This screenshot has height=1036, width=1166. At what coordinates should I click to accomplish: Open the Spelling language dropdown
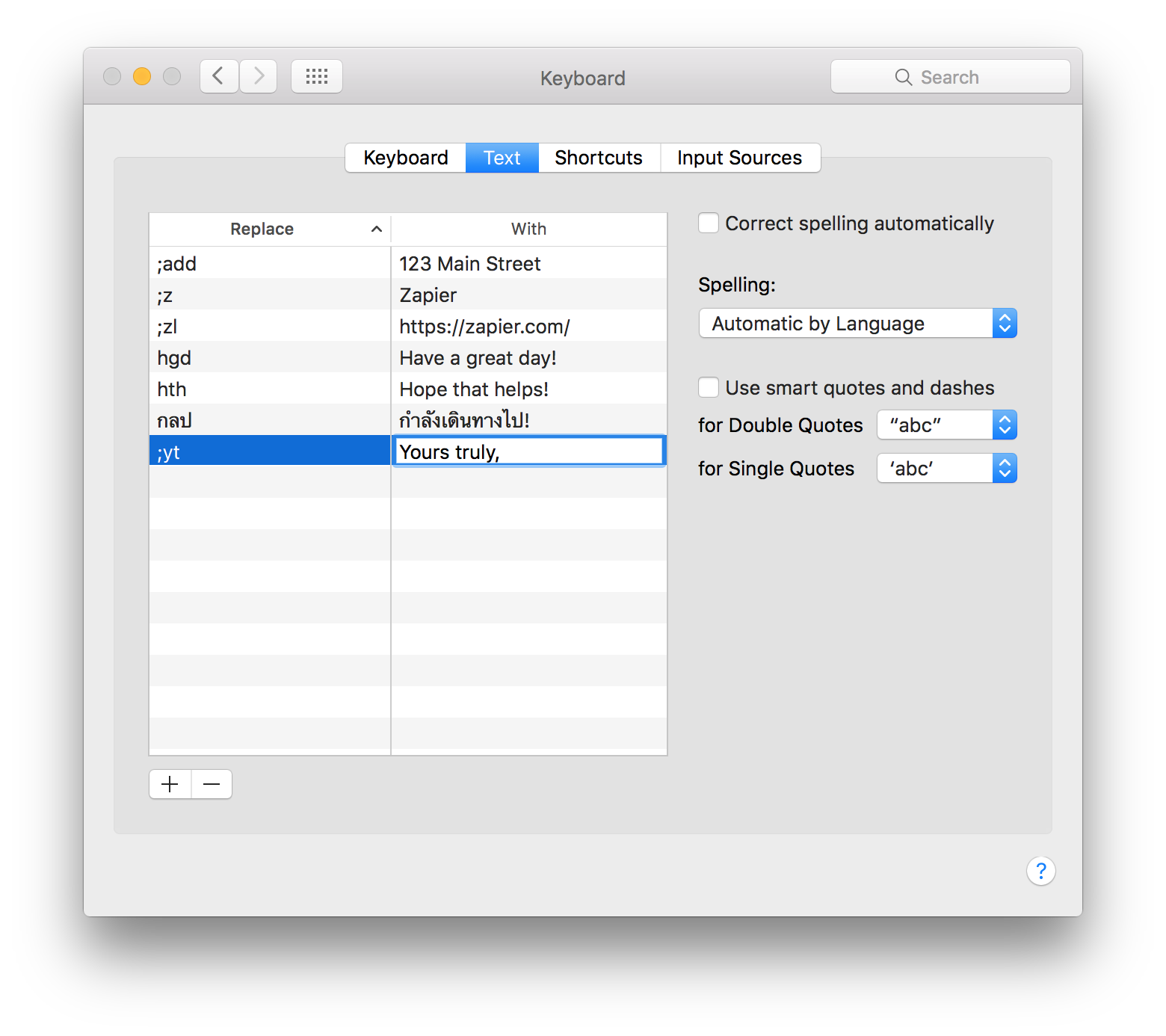pos(857,323)
